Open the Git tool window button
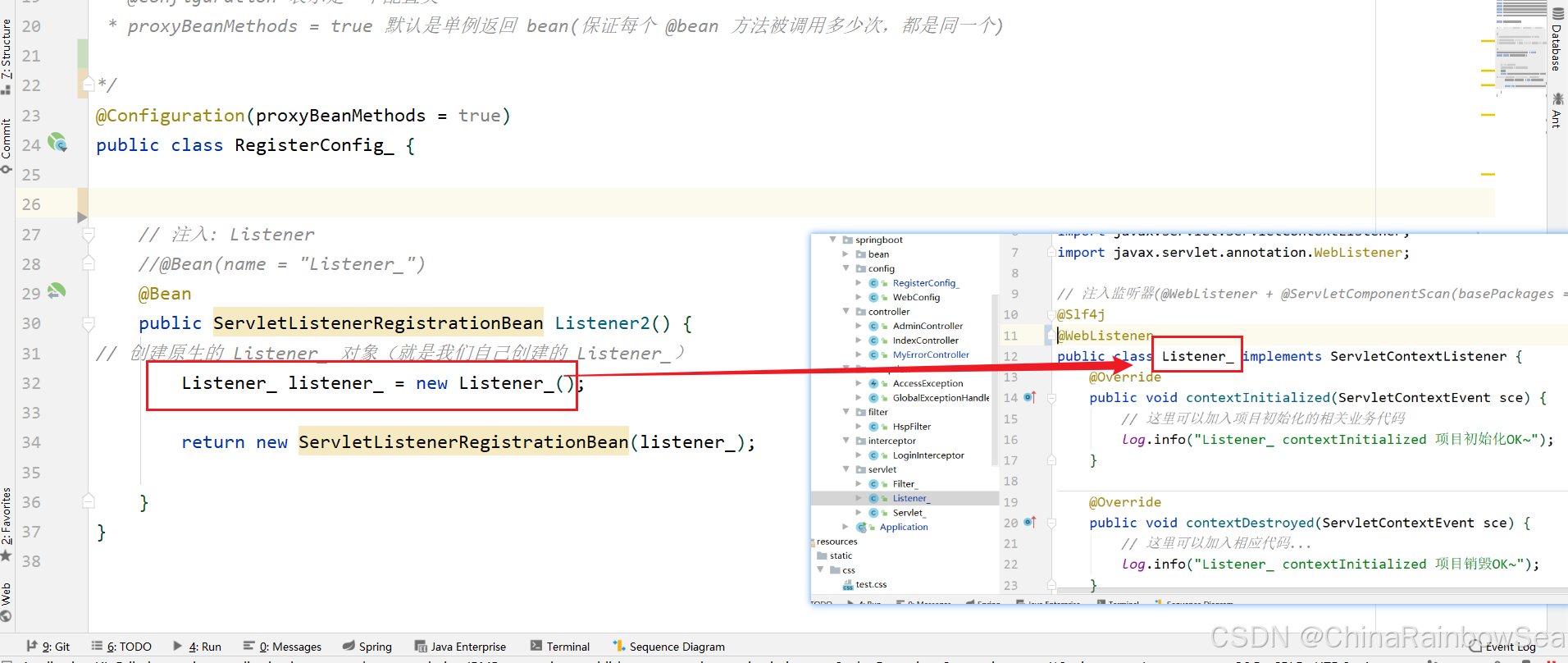The height and width of the screenshot is (663, 1568). pos(48,647)
